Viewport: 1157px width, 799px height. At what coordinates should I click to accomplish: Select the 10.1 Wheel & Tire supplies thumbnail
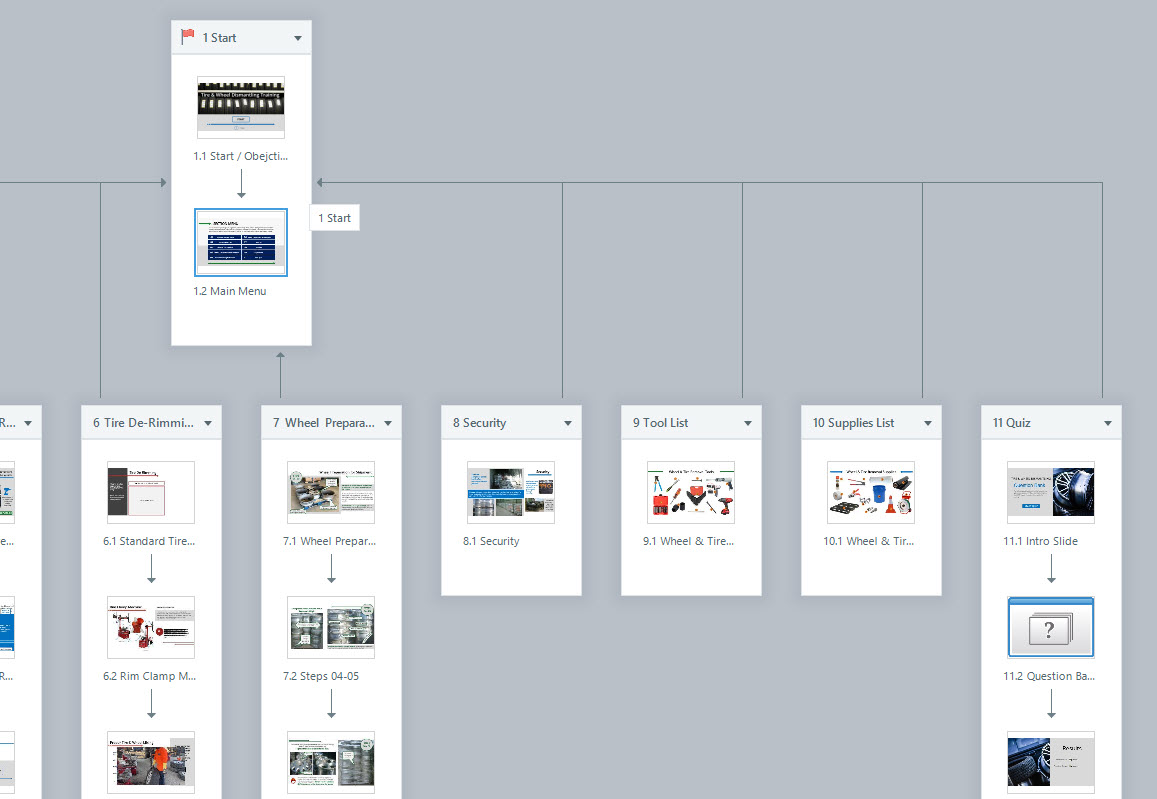click(871, 492)
